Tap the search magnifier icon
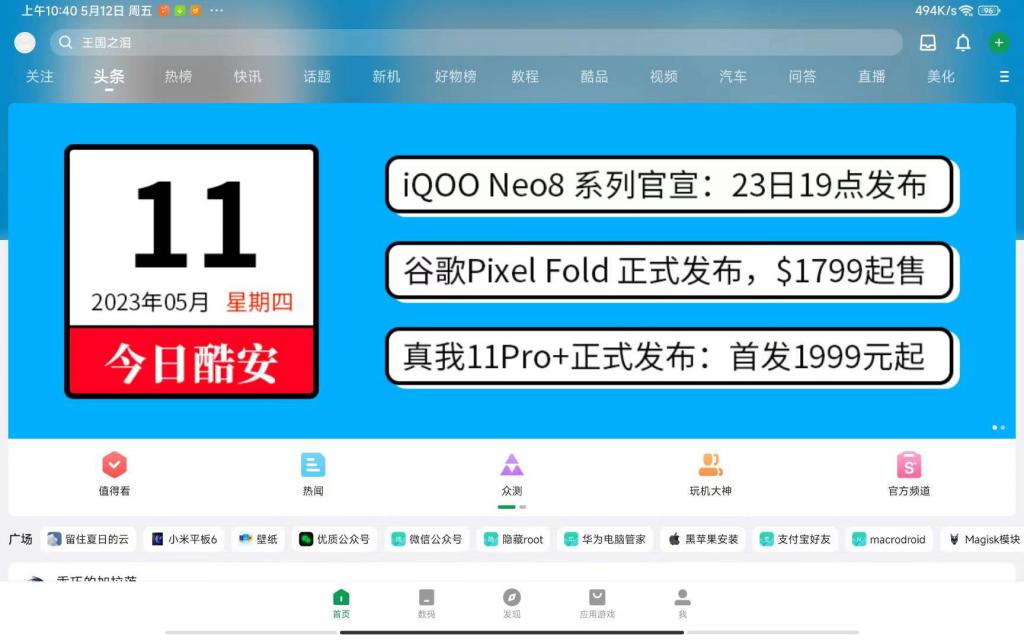This screenshot has height=640, width=1024. pyautogui.click(x=65, y=42)
